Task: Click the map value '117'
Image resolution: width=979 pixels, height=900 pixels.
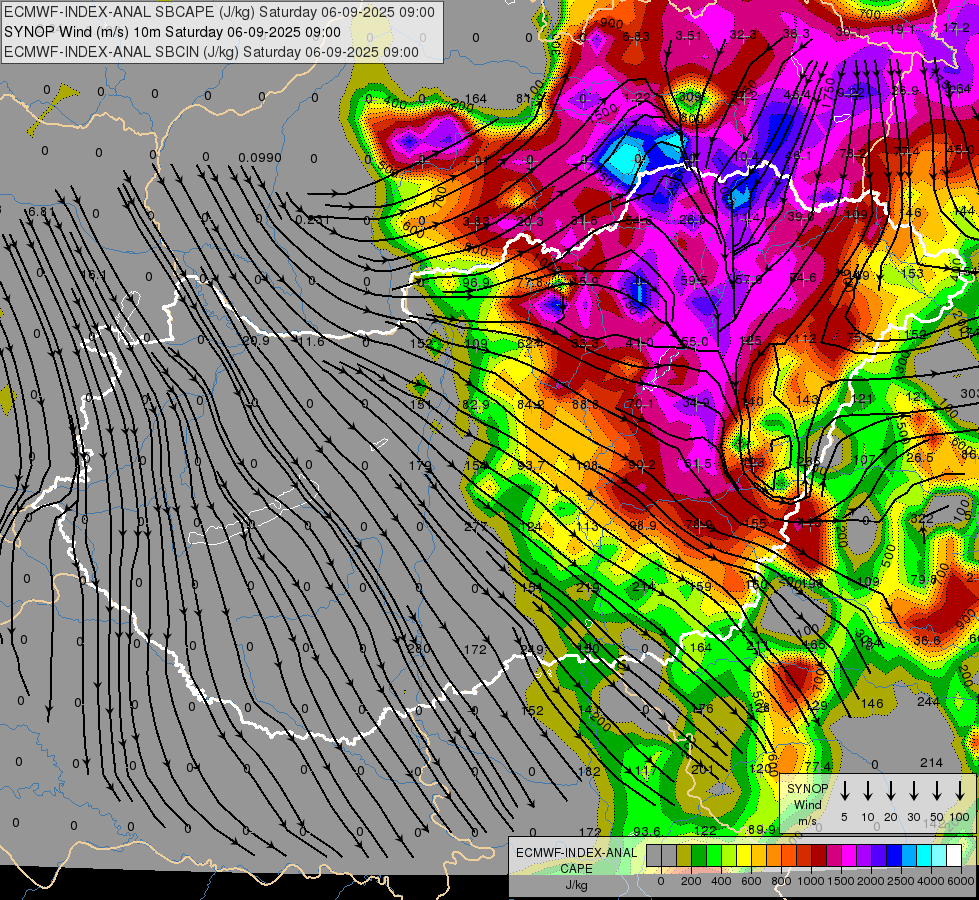Action: tap(646, 771)
